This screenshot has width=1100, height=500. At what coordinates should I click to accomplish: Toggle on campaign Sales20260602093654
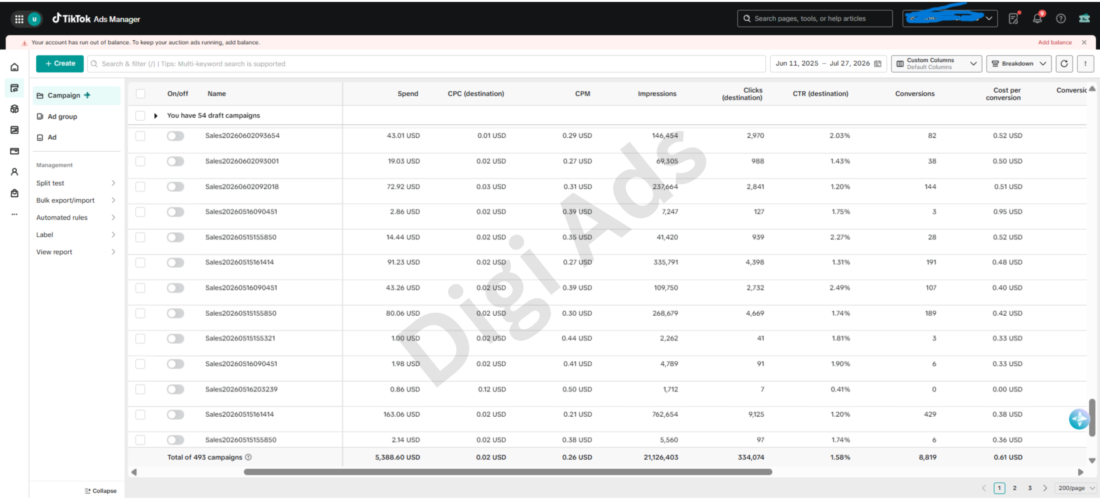click(175, 136)
